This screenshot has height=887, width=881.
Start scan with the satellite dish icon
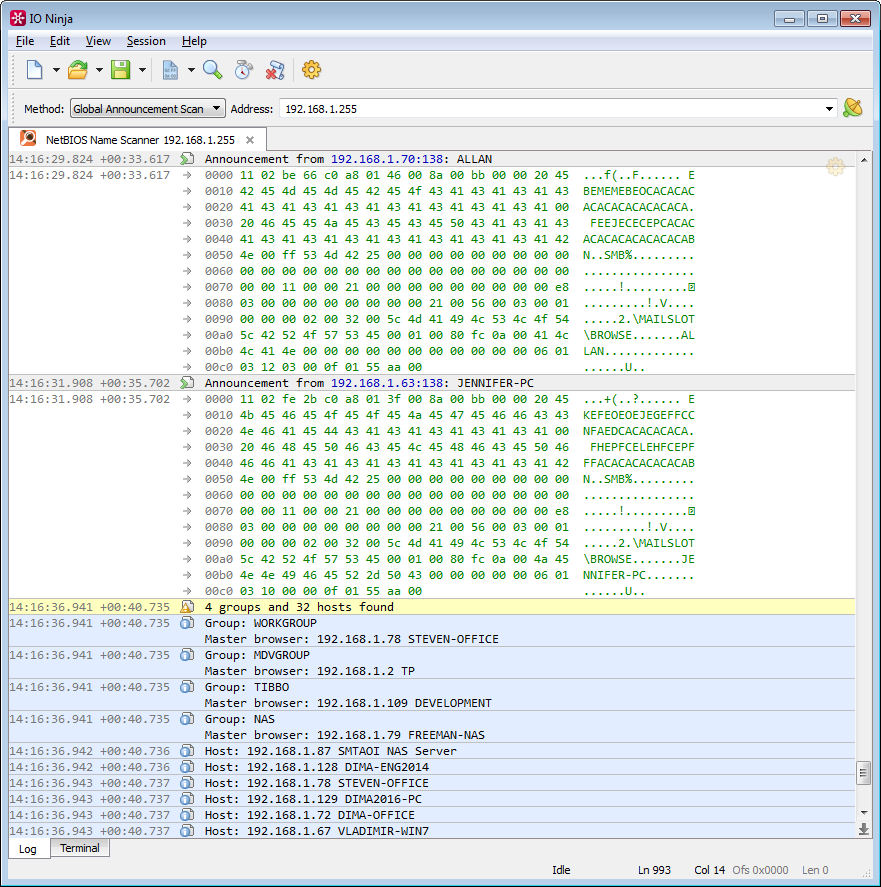coord(852,108)
